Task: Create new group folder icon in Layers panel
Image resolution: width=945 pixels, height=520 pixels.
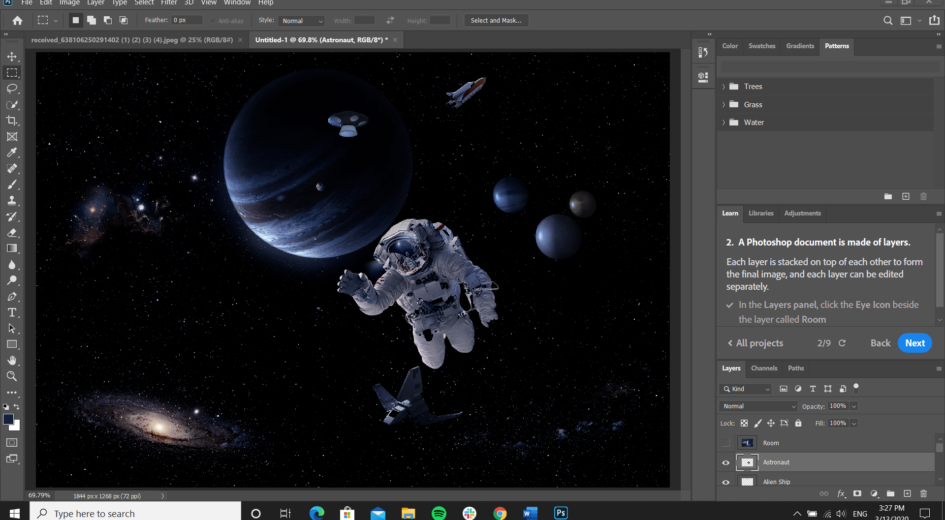Action: [x=891, y=493]
